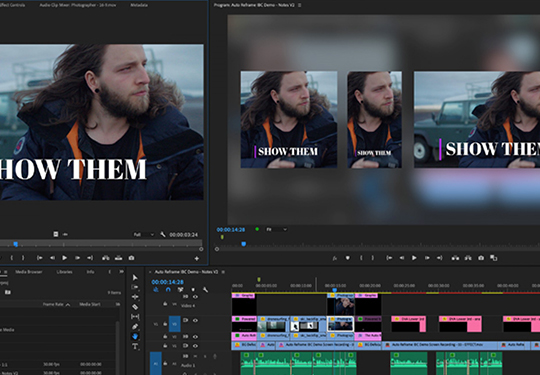Select the Pen tool
Image resolution: width=540 pixels, height=375 pixels.
[x=135, y=326]
